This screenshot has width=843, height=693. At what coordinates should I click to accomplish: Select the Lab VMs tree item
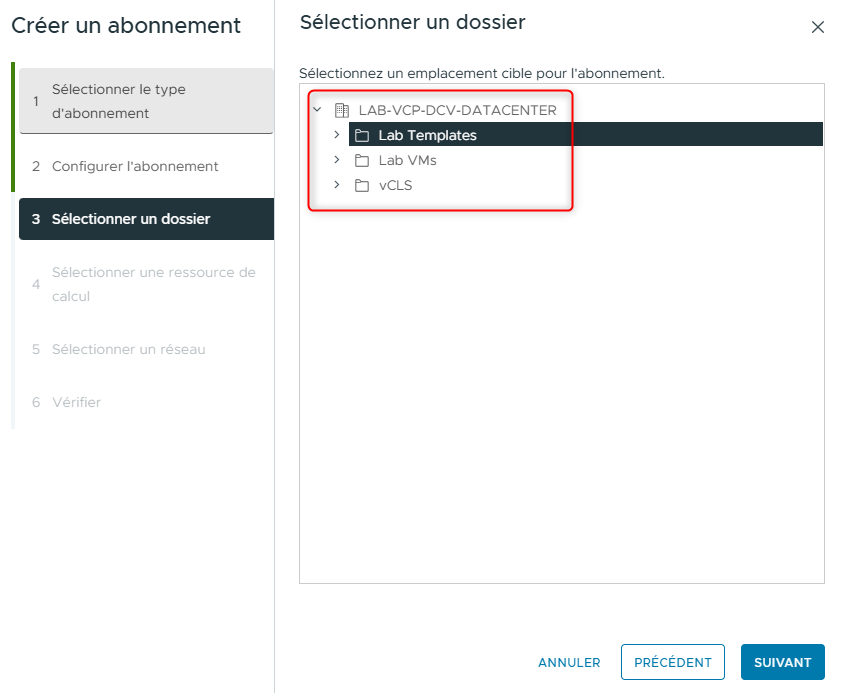[408, 159]
